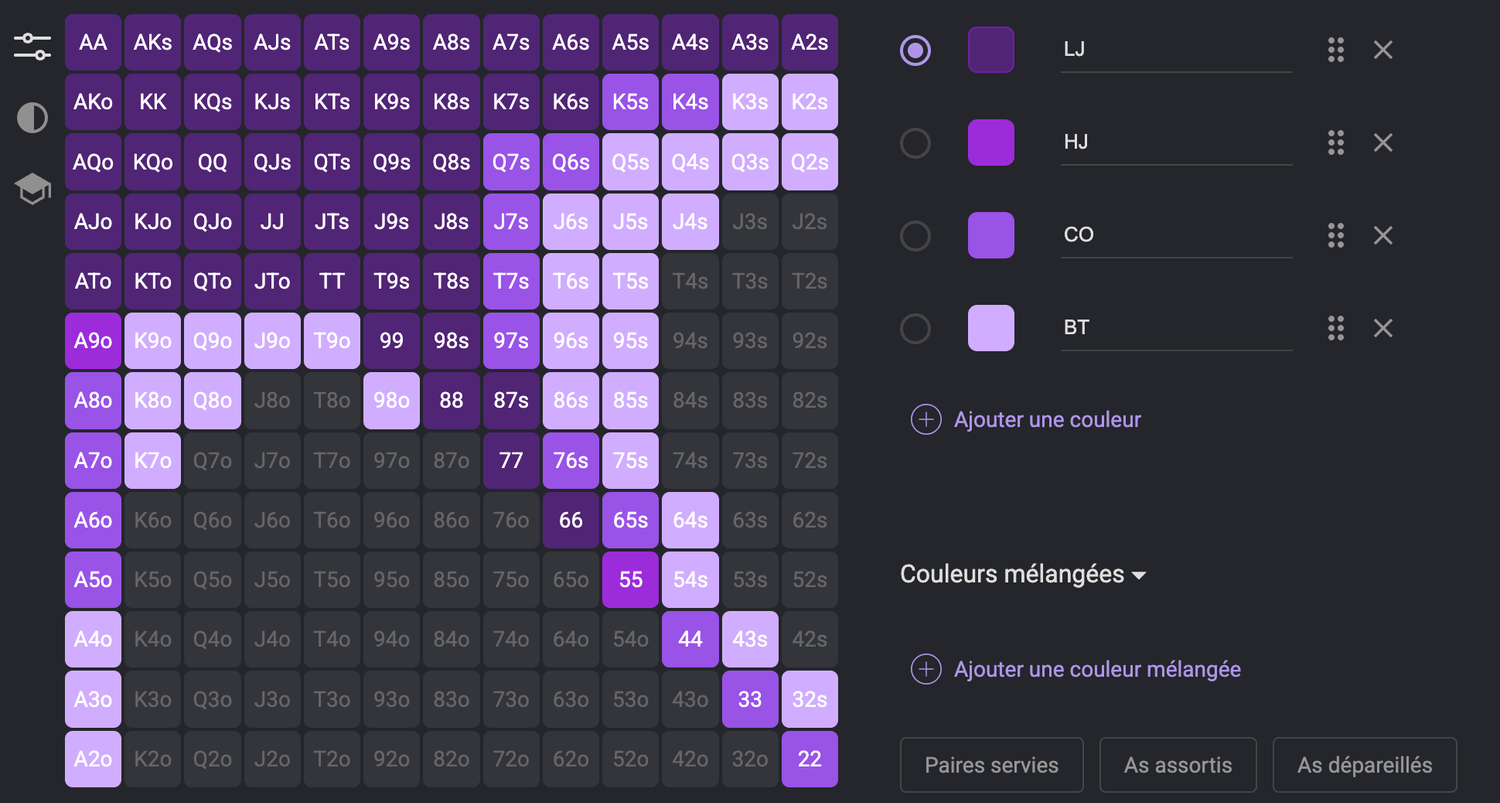Grab the drag handle next to HJ

click(x=1335, y=143)
